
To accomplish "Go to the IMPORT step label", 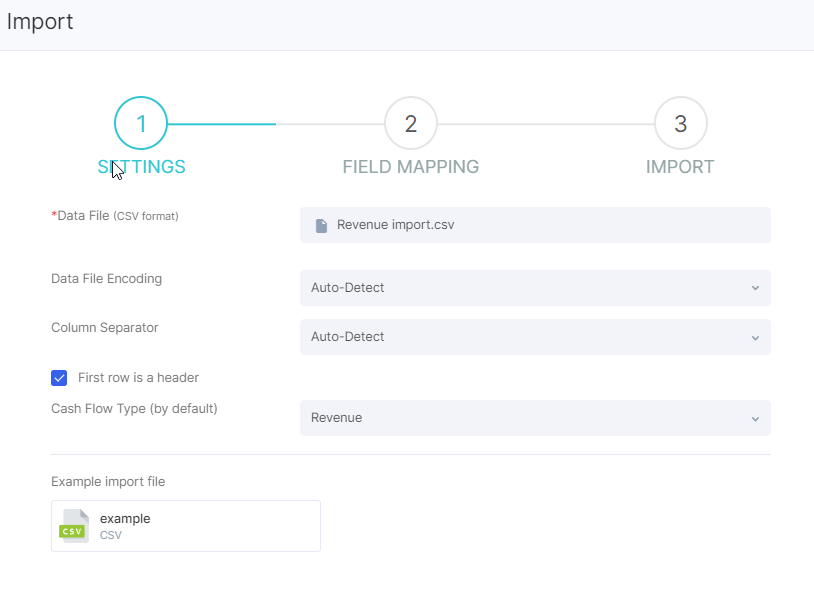I will pyautogui.click(x=680, y=167).
